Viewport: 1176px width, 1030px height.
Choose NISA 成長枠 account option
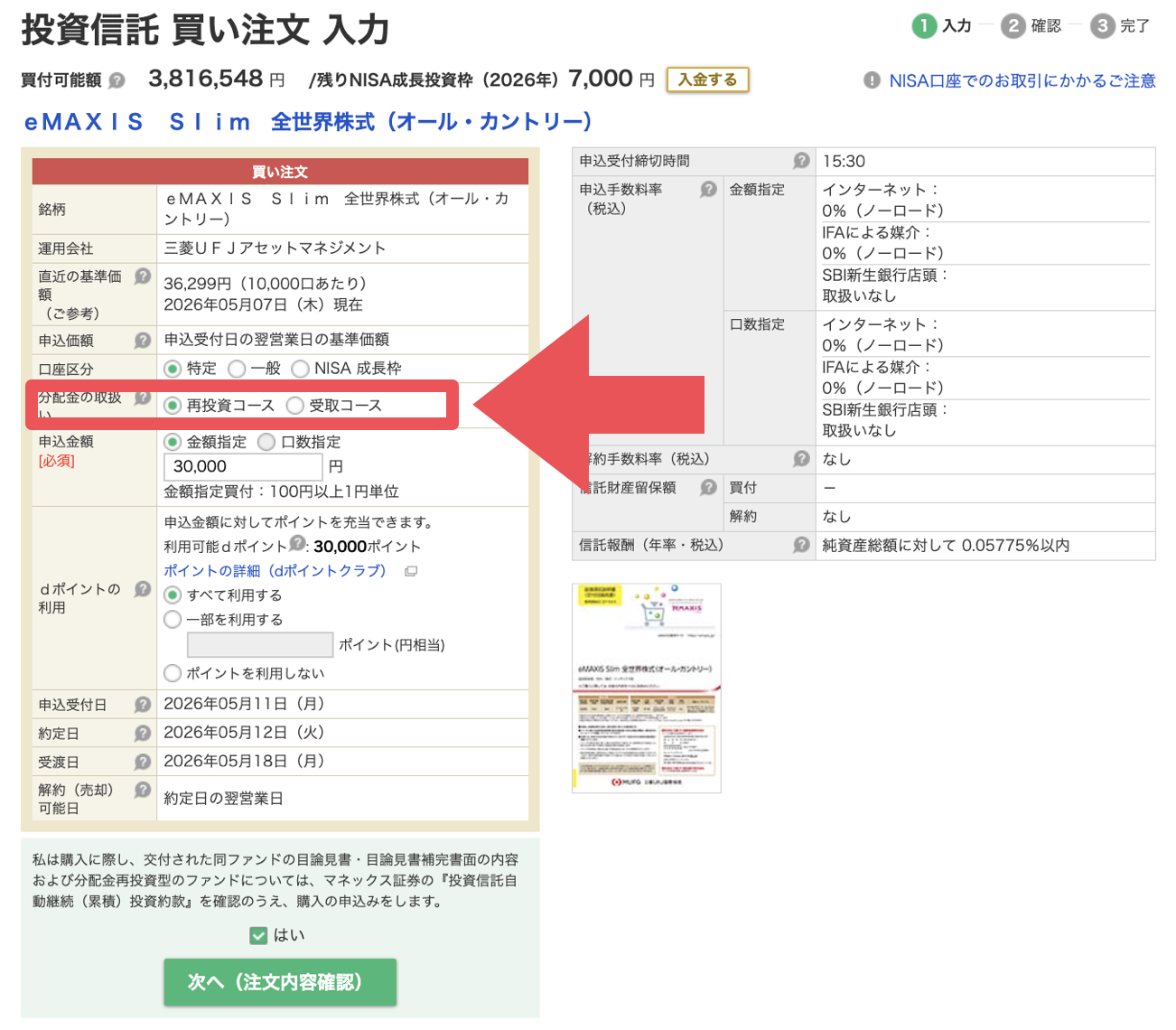point(300,369)
